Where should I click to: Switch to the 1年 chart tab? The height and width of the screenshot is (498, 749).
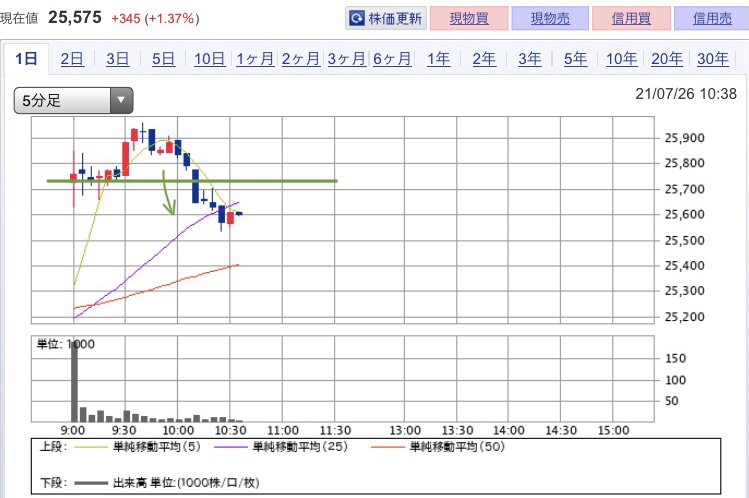coord(438,59)
